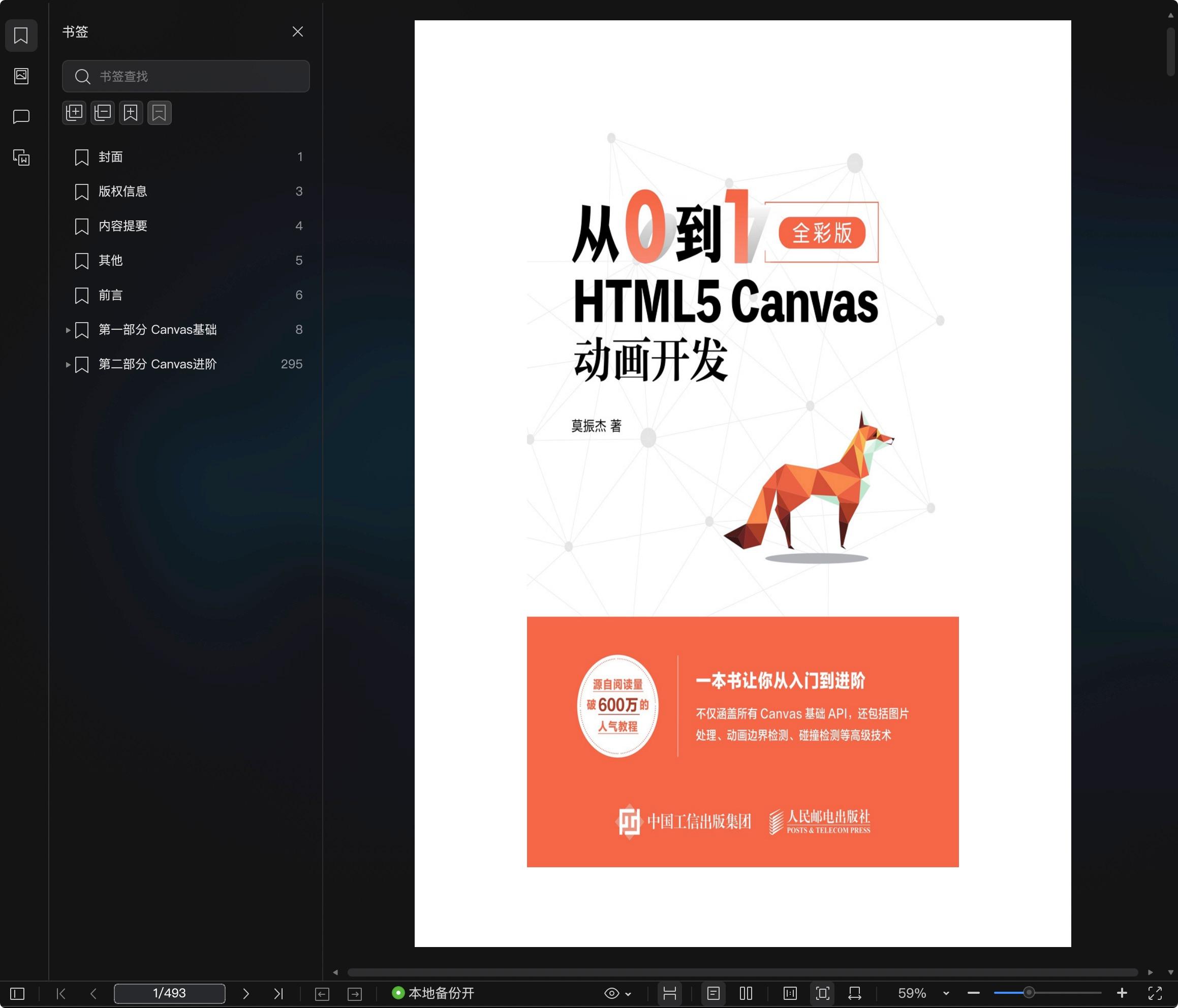Go back to previous view
The width and height of the screenshot is (1178, 1008).
click(322, 994)
